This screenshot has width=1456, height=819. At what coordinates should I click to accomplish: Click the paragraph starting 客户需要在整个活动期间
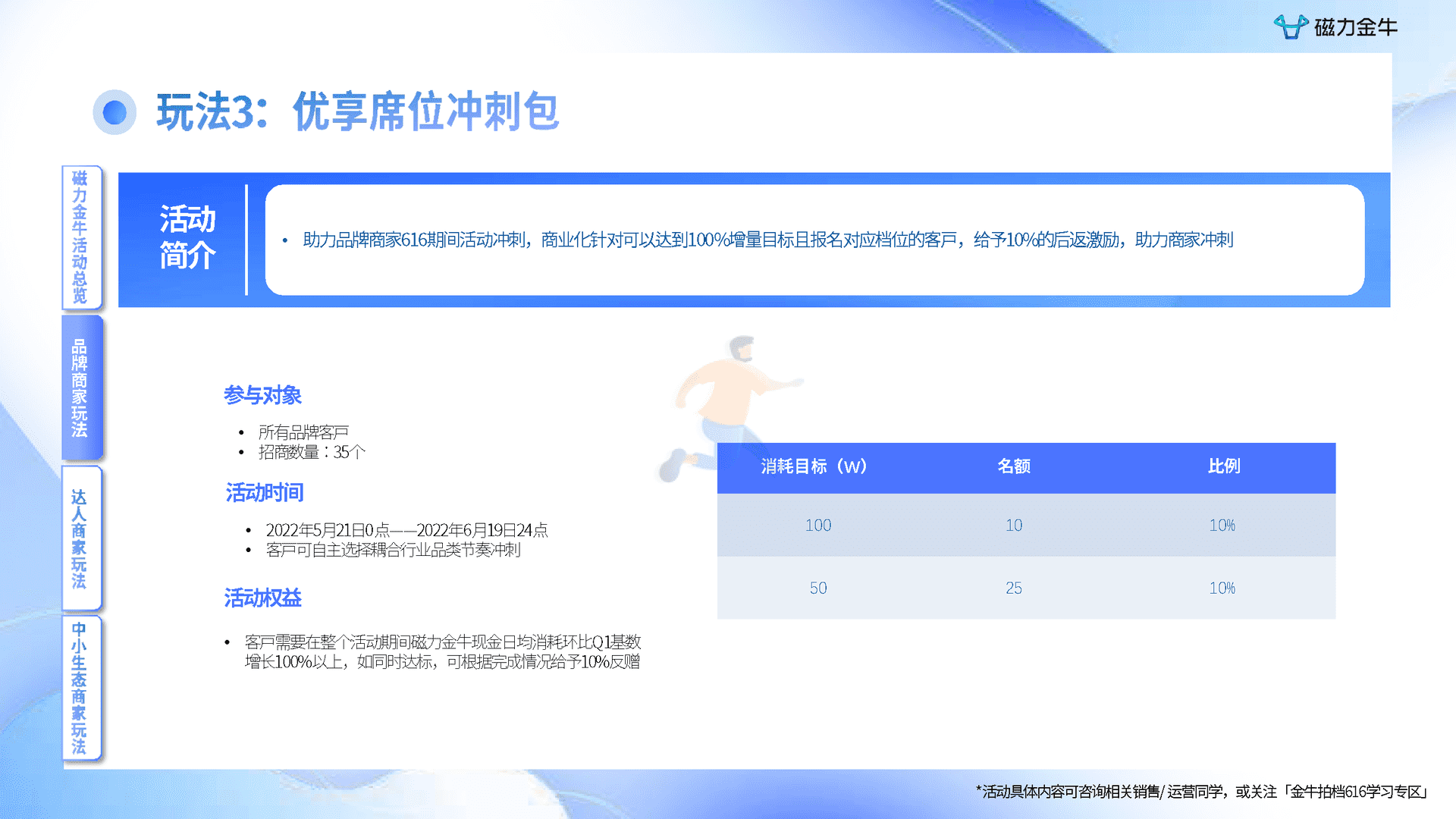click(x=443, y=651)
